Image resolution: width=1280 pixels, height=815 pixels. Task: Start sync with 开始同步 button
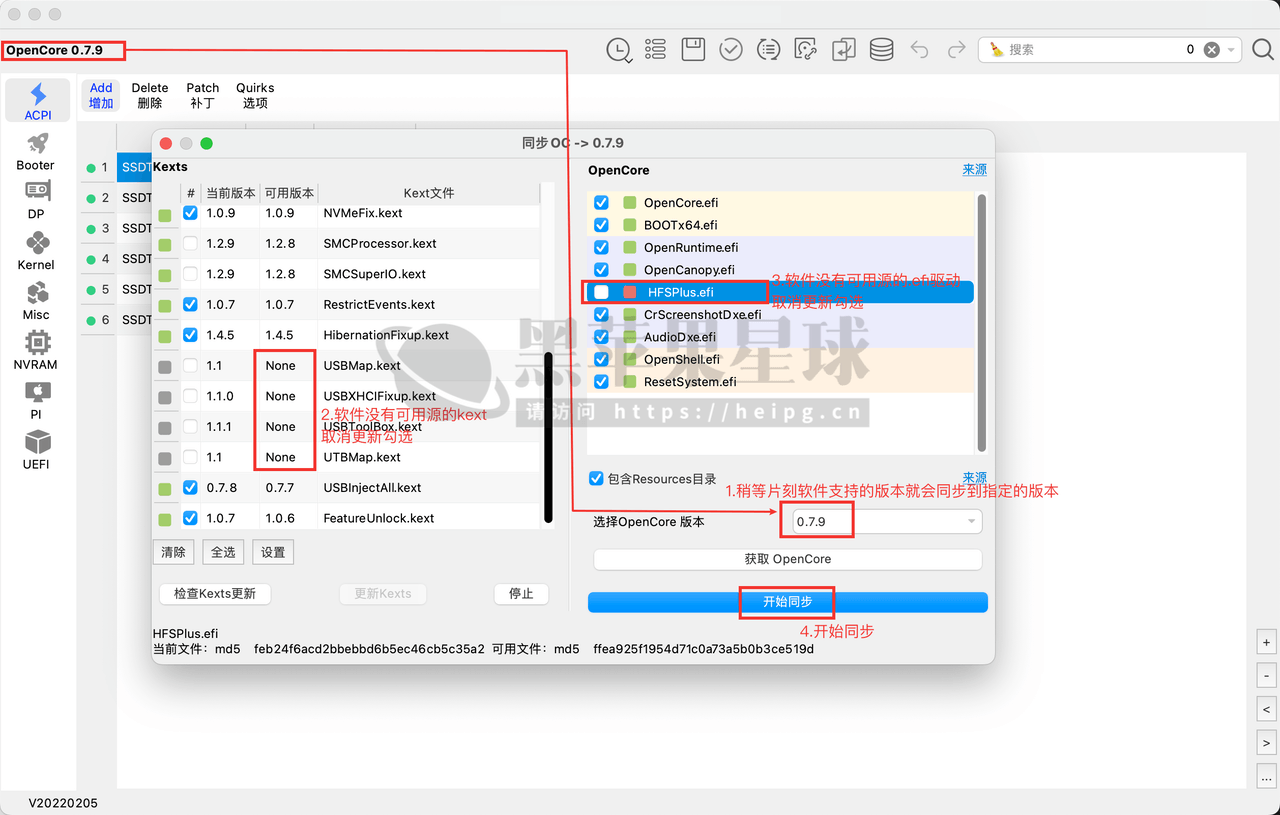point(788,602)
